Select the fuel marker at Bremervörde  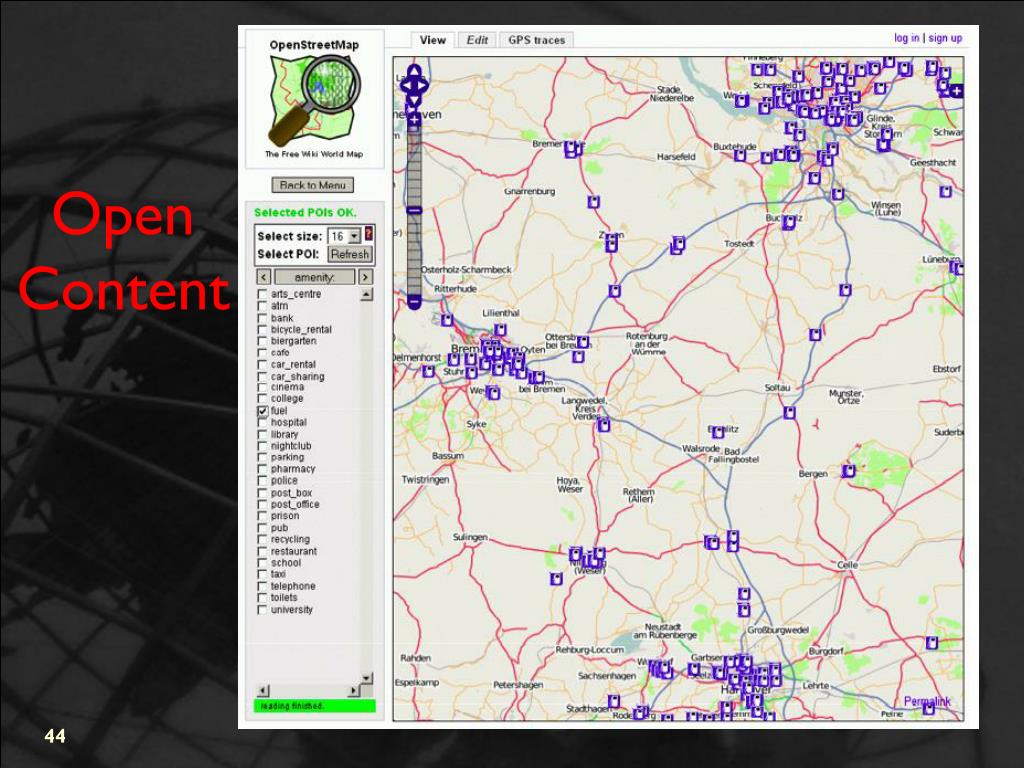[571, 149]
